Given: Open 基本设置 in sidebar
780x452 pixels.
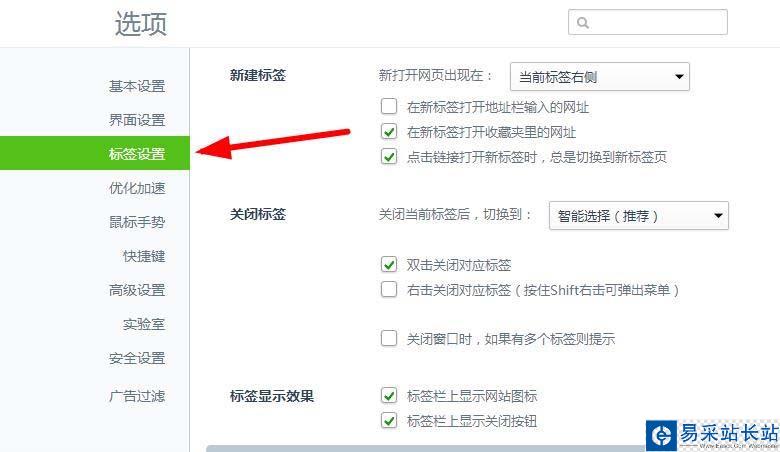Looking at the screenshot, I should tap(137, 86).
